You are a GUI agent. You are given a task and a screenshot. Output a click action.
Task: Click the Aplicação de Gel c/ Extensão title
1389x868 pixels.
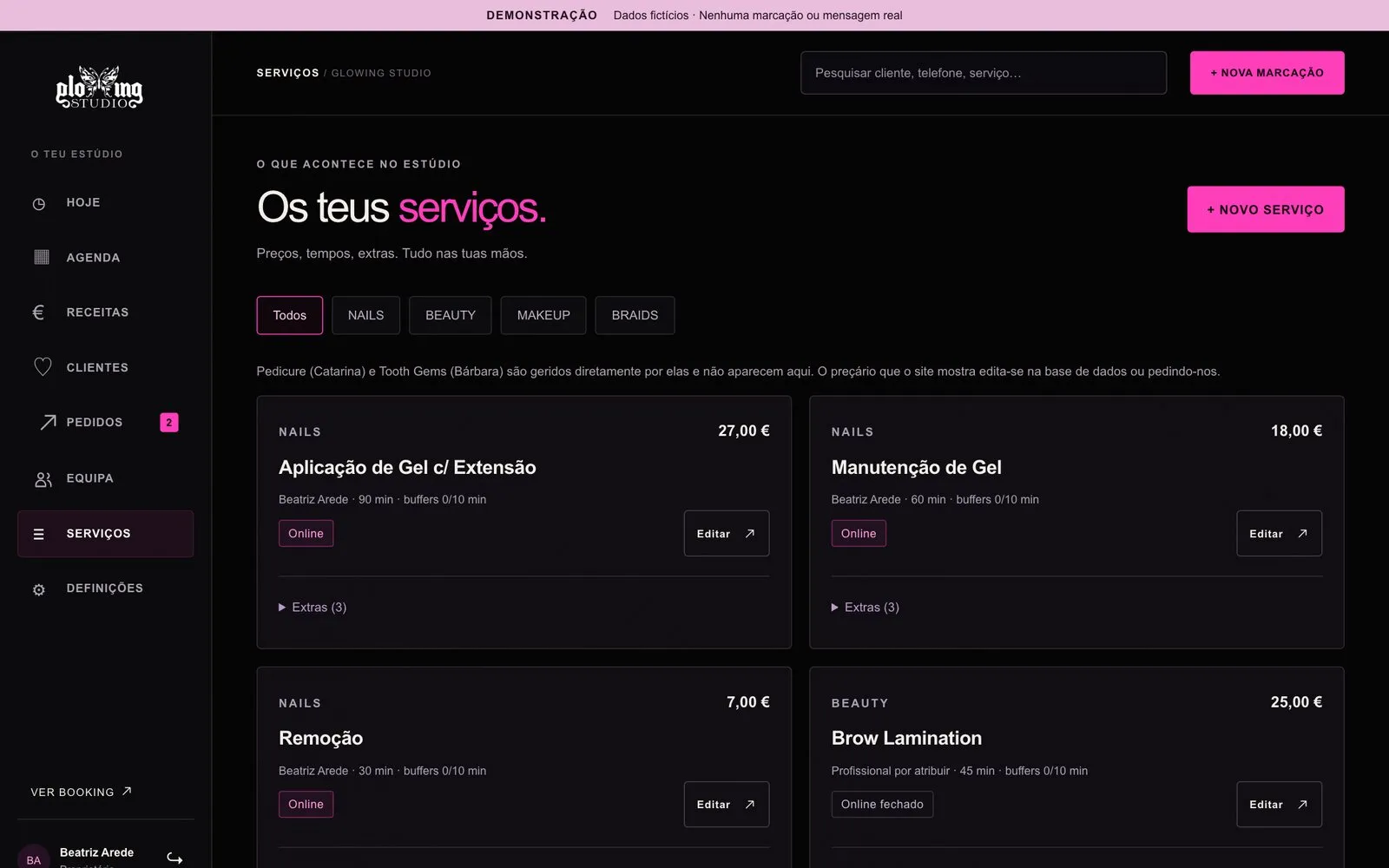(x=407, y=468)
